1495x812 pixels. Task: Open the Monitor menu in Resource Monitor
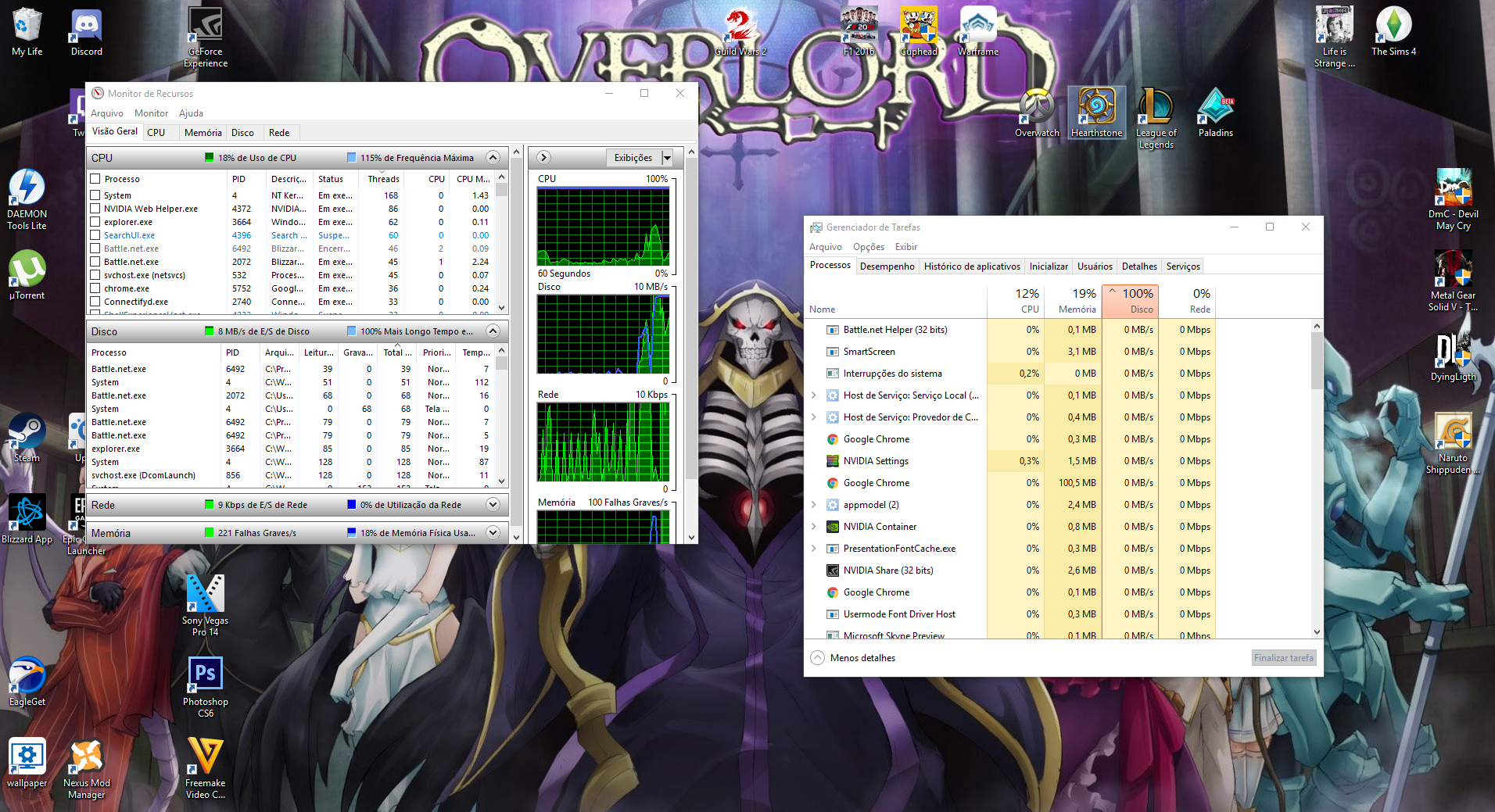[x=151, y=113]
